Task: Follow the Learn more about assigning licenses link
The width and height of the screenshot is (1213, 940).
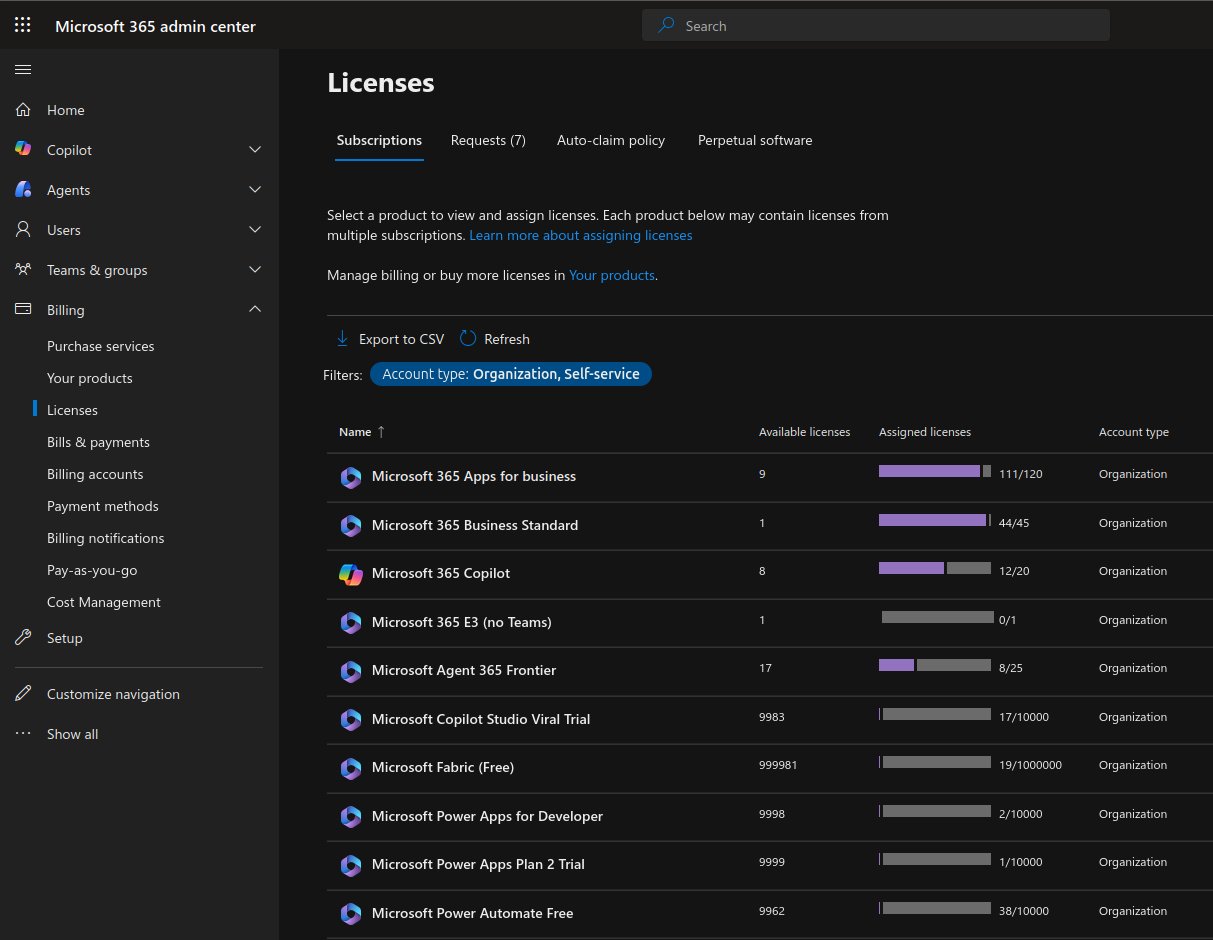Action: coord(581,235)
